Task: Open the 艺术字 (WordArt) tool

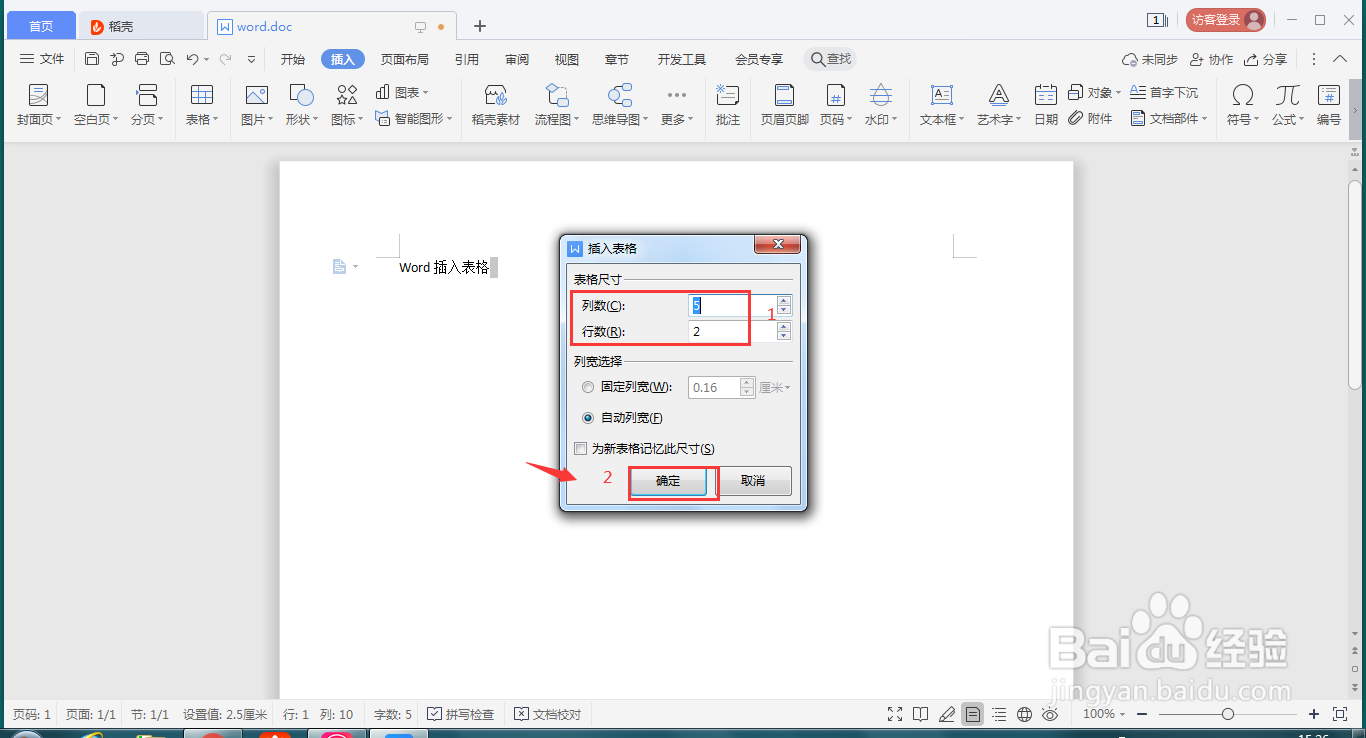Action: [997, 104]
